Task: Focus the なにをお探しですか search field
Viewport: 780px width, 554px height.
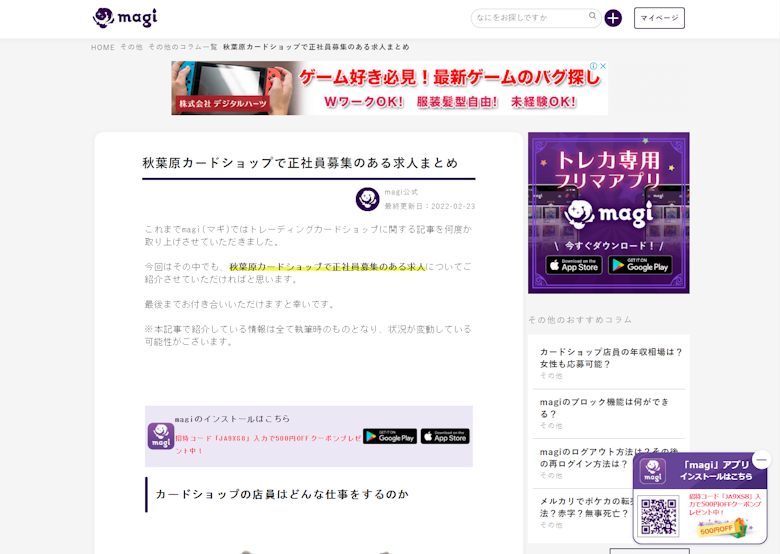Action: [528, 18]
